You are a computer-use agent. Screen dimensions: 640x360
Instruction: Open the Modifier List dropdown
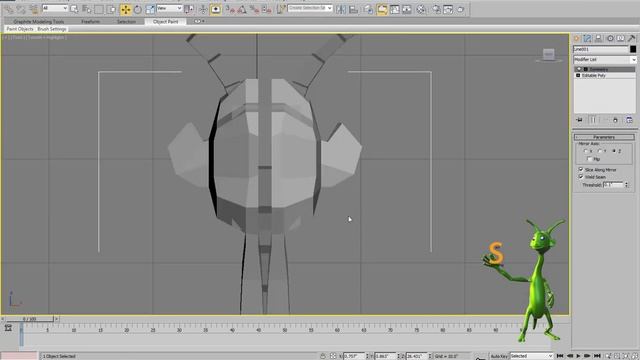tap(604, 60)
